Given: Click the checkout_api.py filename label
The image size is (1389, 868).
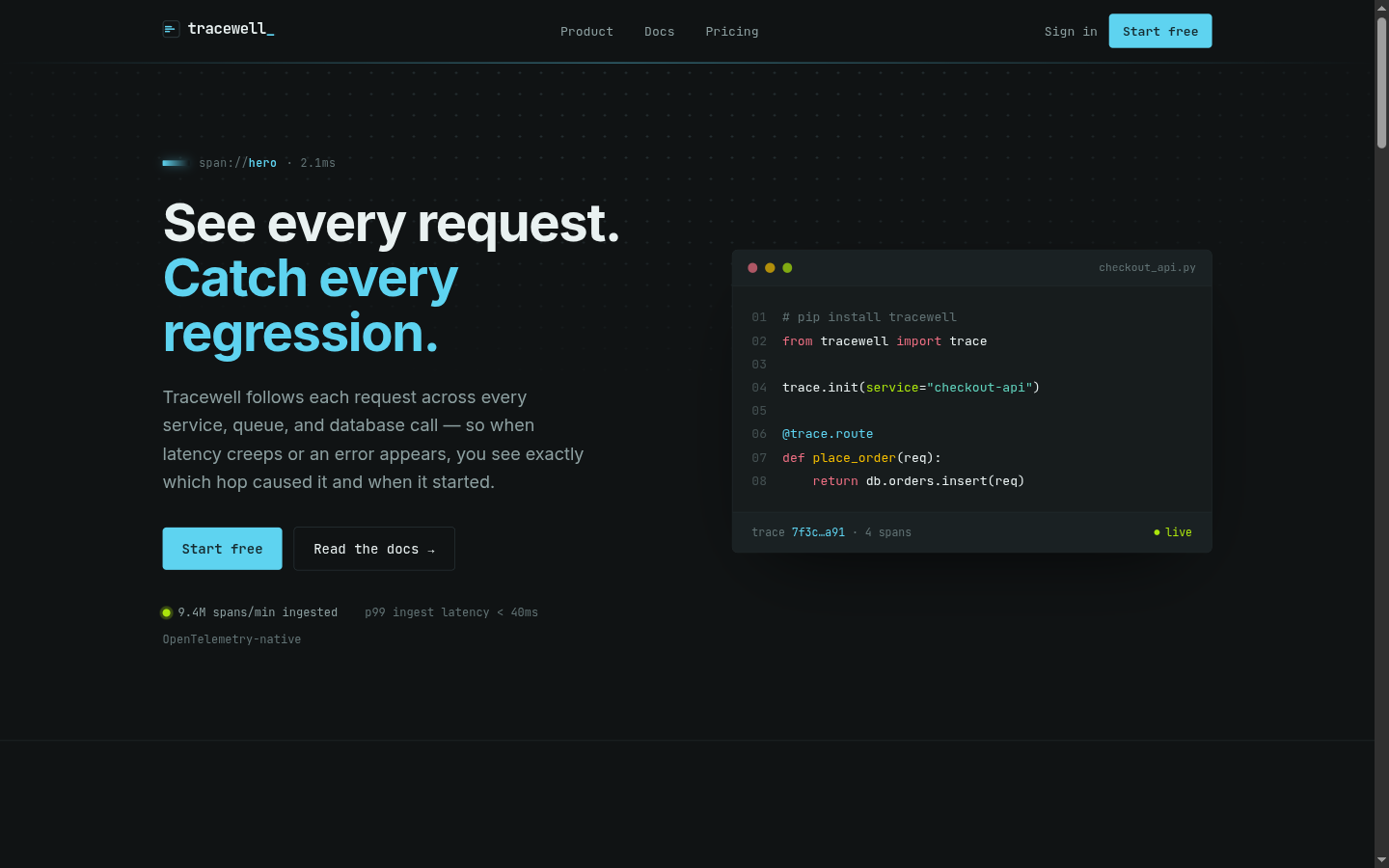Looking at the screenshot, I should tap(1147, 268).
